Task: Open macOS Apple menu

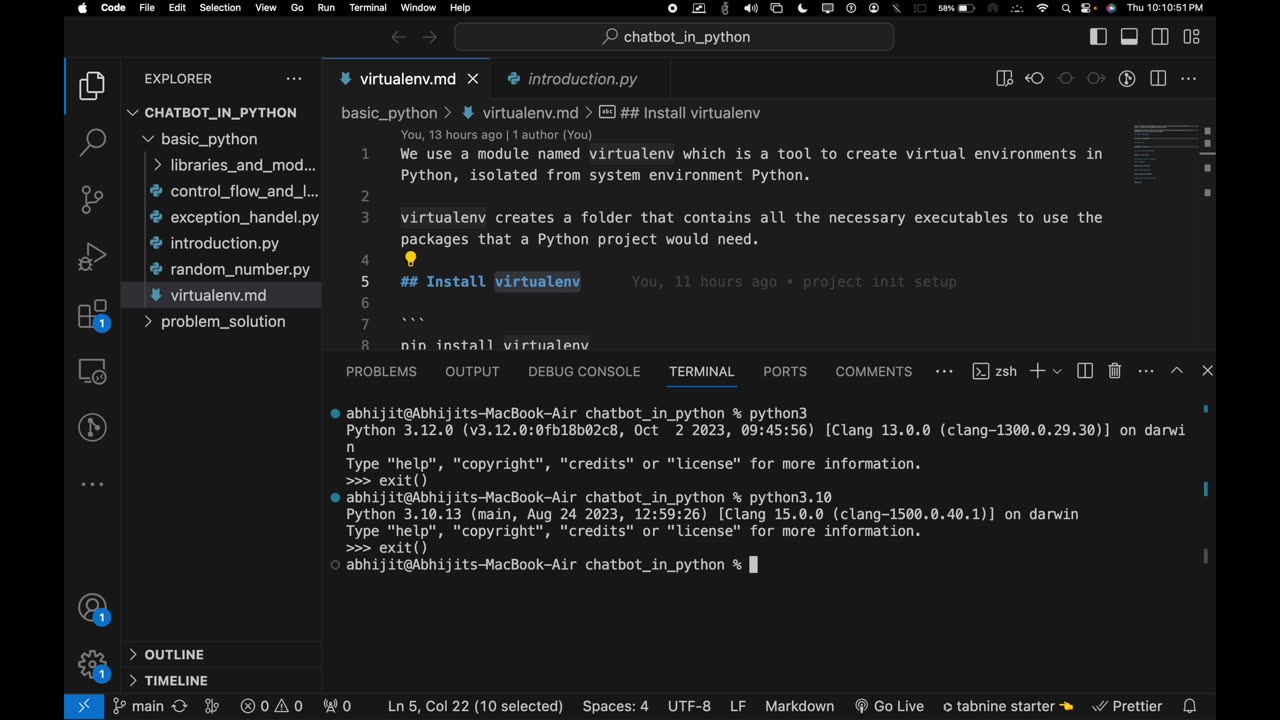Action: [x=83, y=7]
